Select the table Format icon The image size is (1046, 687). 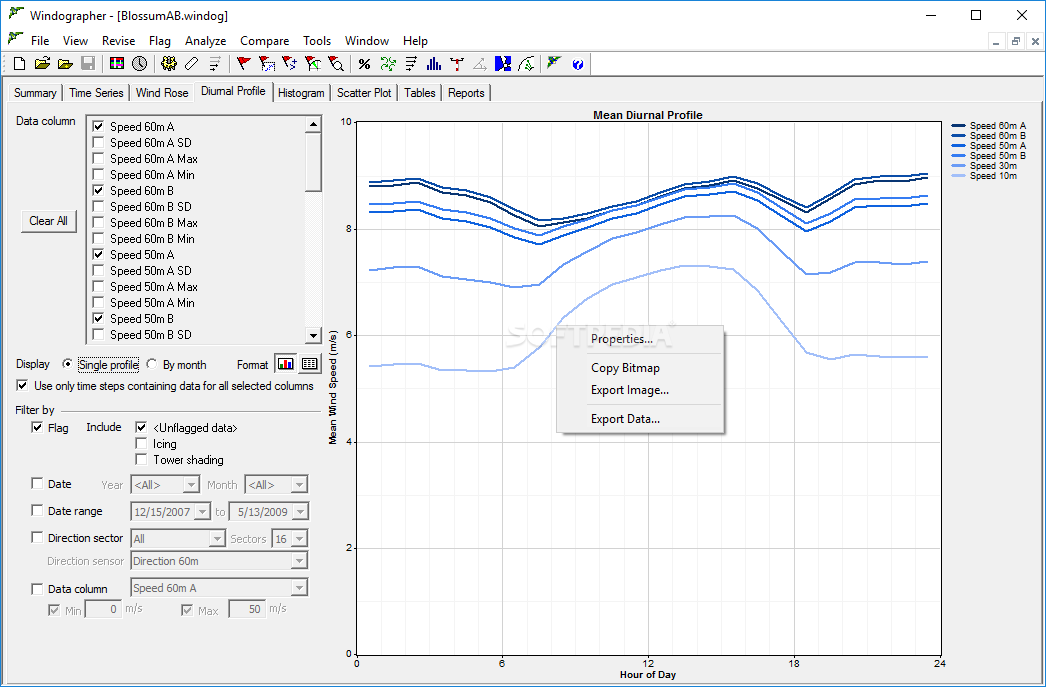(x=309, y=364)
